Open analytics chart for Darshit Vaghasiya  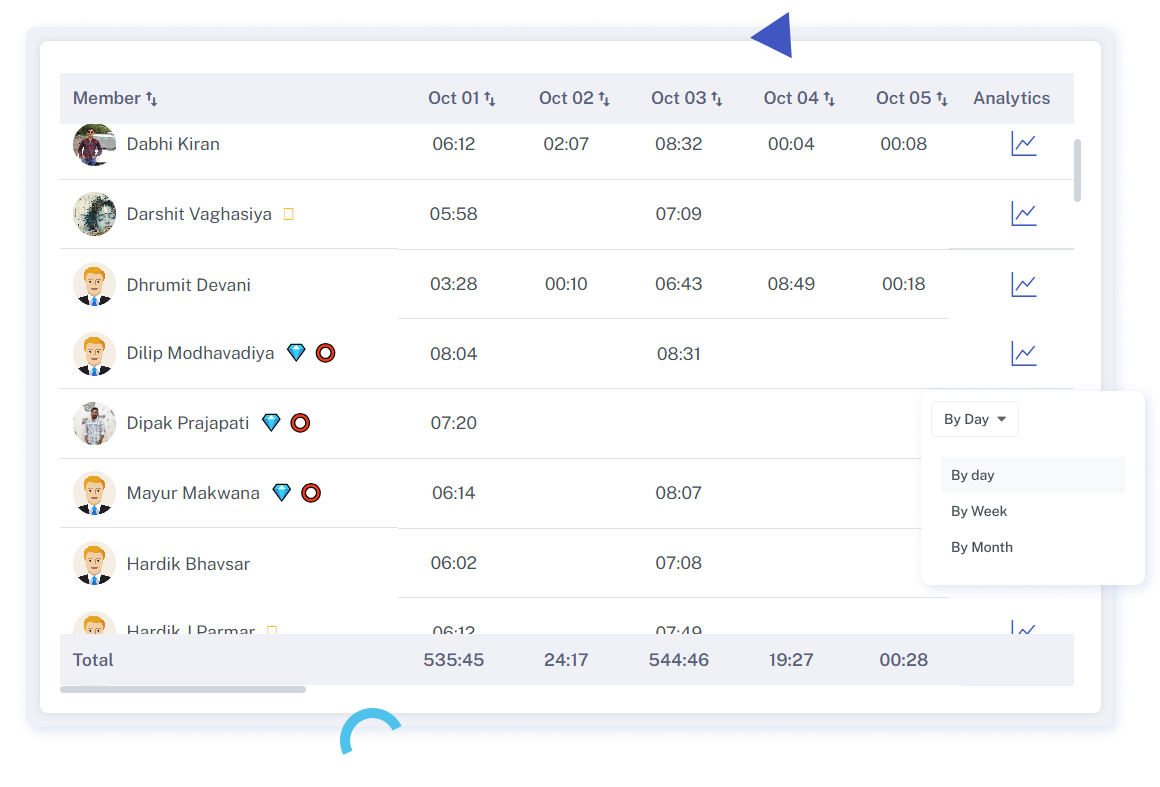pyautogui.click(x=1023, y=214)
